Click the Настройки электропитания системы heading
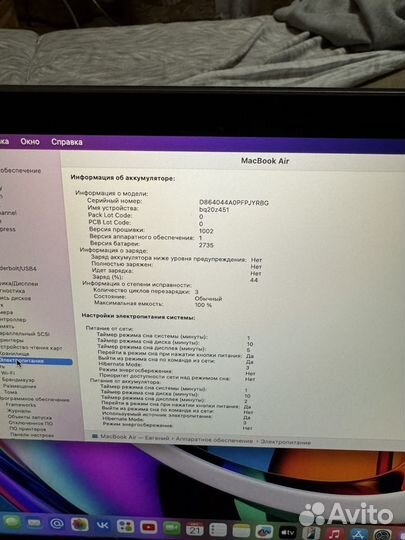405x540 pixels. coord(138,316)
